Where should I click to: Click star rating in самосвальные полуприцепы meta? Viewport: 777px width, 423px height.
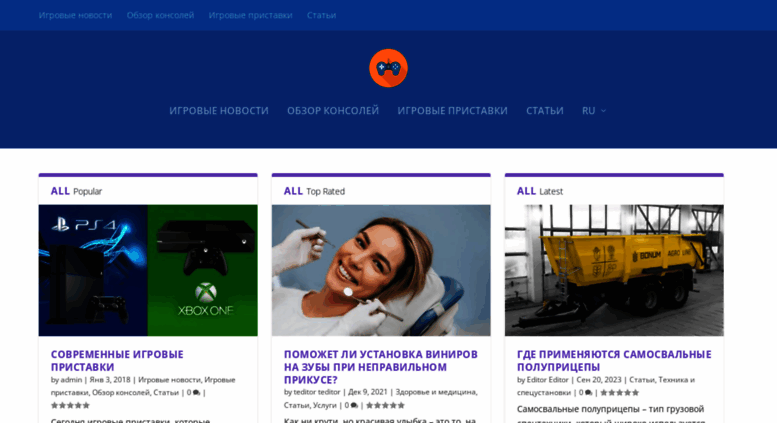click(619, 393)
